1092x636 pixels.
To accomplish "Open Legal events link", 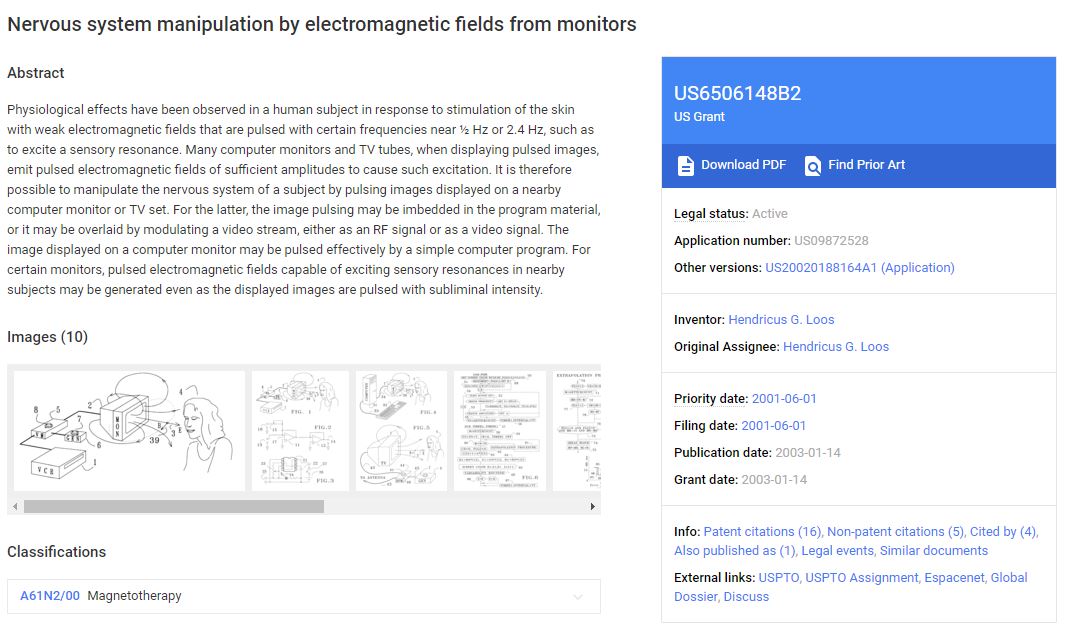I will 837,550.
